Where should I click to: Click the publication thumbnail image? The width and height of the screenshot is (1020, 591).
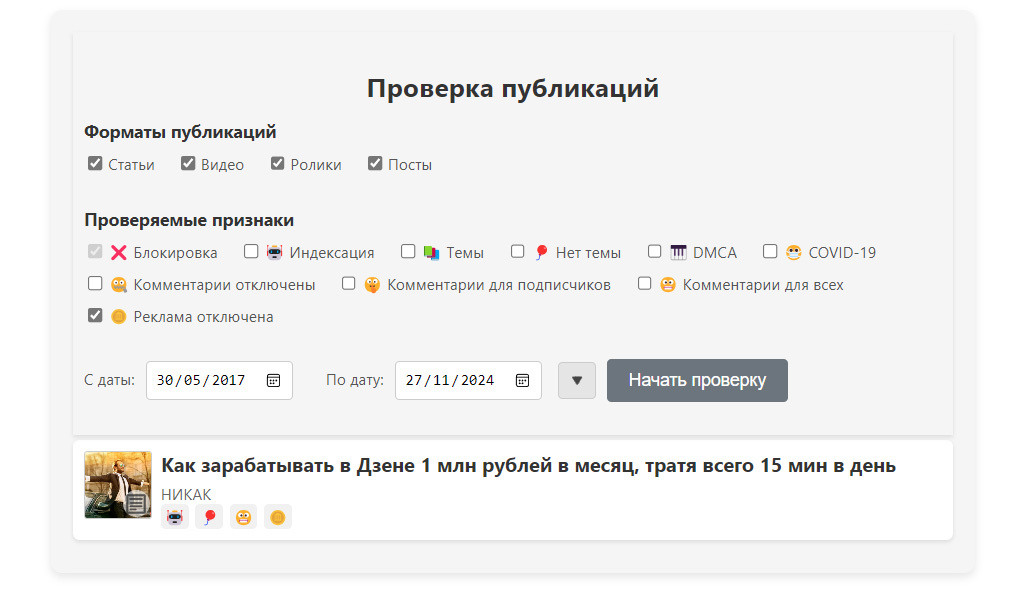[x=117, y=485]
